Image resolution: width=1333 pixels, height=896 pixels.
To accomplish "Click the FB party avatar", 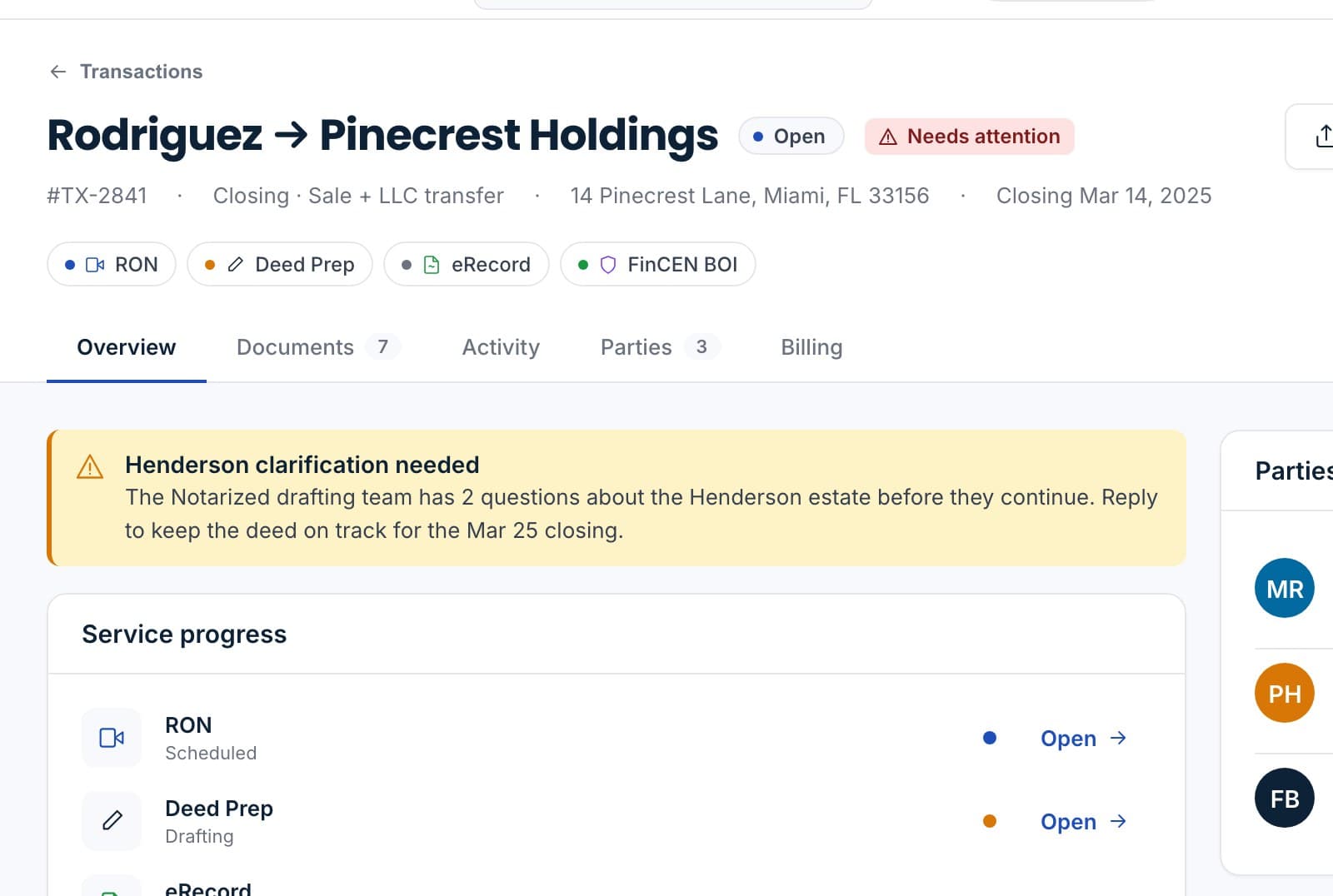I will [x=1285, y=798].
